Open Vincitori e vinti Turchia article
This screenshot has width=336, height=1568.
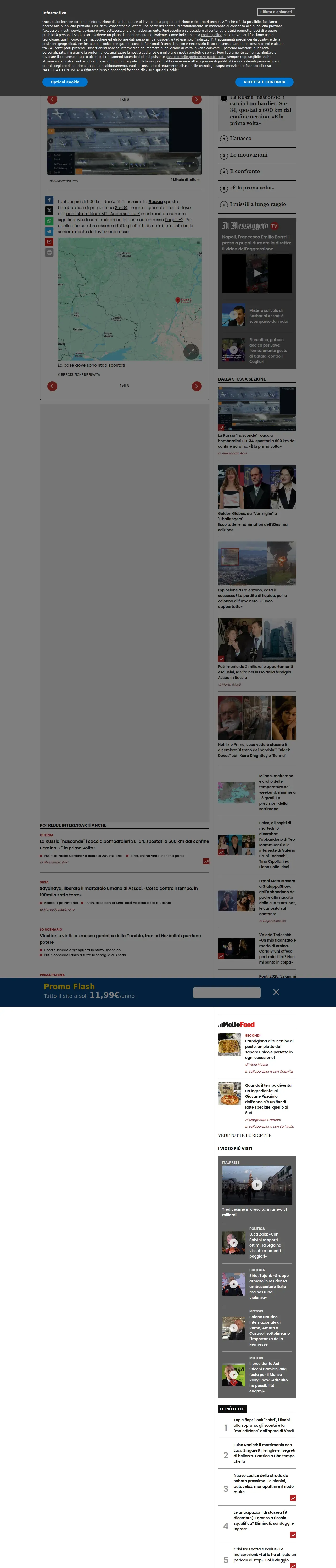click(x=120, y=939)
